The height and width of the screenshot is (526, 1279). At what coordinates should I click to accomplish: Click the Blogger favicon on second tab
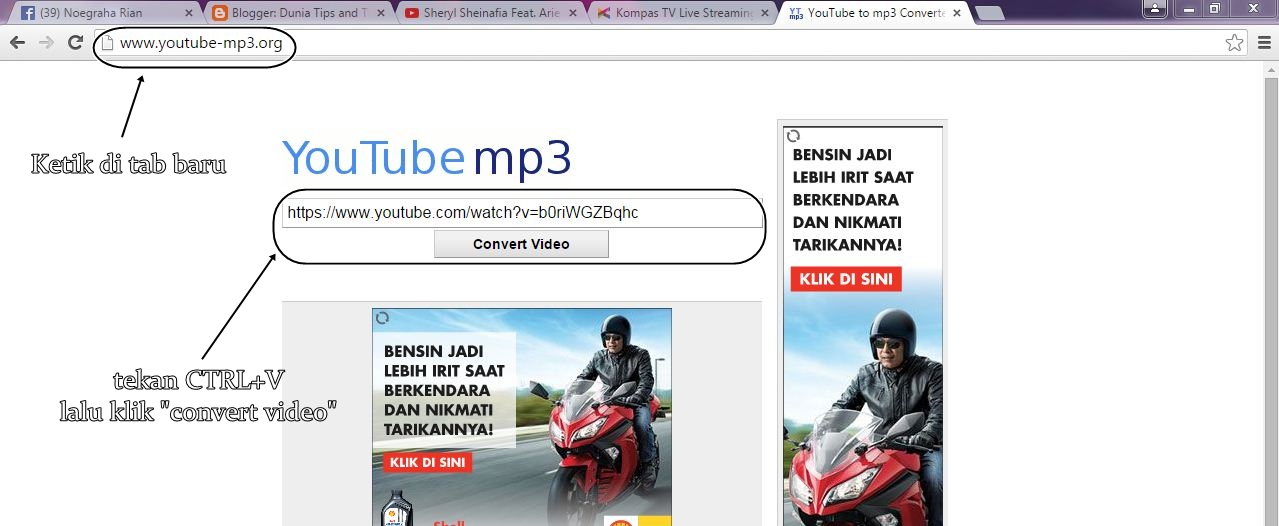[x=219, y=13]
